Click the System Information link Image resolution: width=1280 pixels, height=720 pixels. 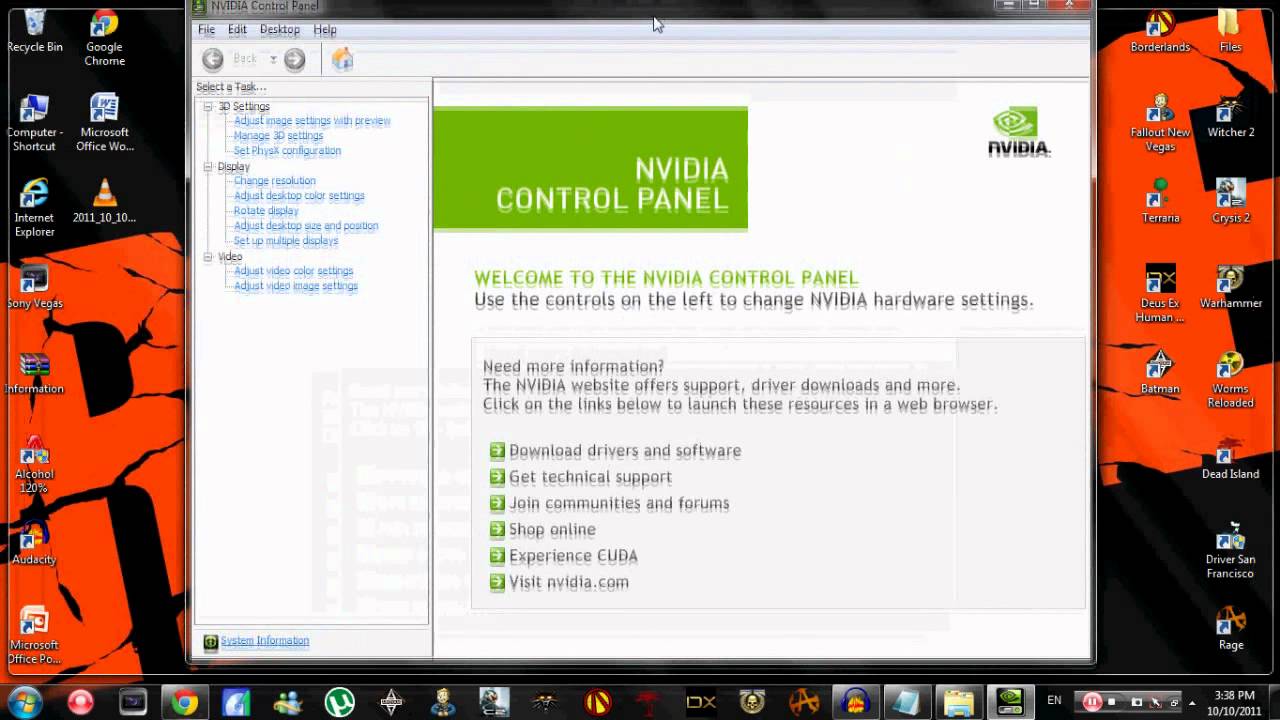point(264,641)
